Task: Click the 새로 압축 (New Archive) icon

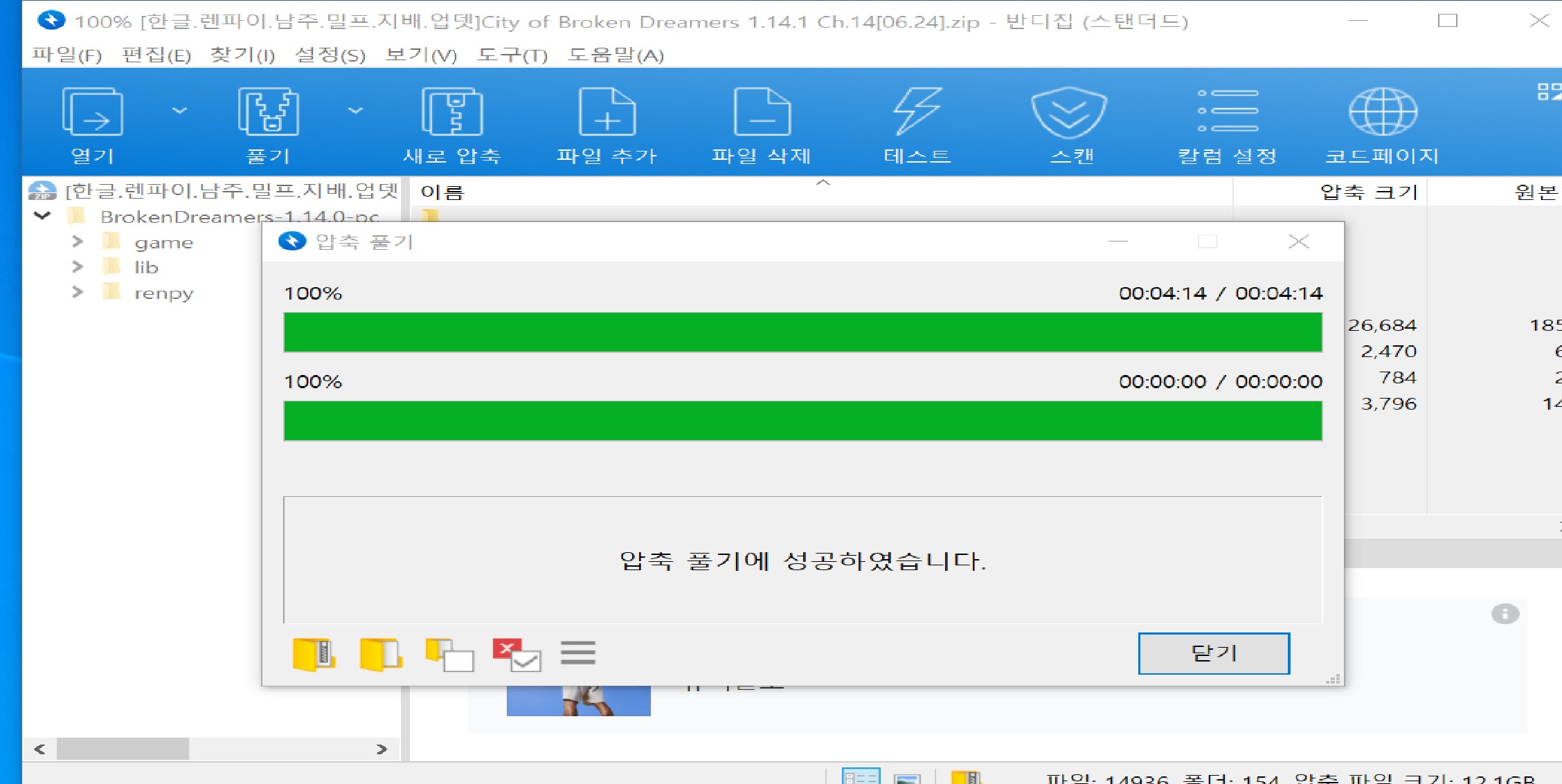Action: click(x=451, y=112)
